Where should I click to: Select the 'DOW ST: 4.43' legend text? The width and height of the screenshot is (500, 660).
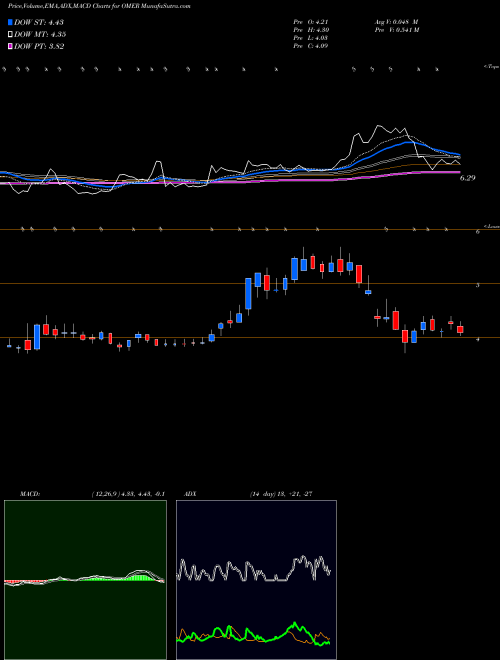tap(39, 22)
